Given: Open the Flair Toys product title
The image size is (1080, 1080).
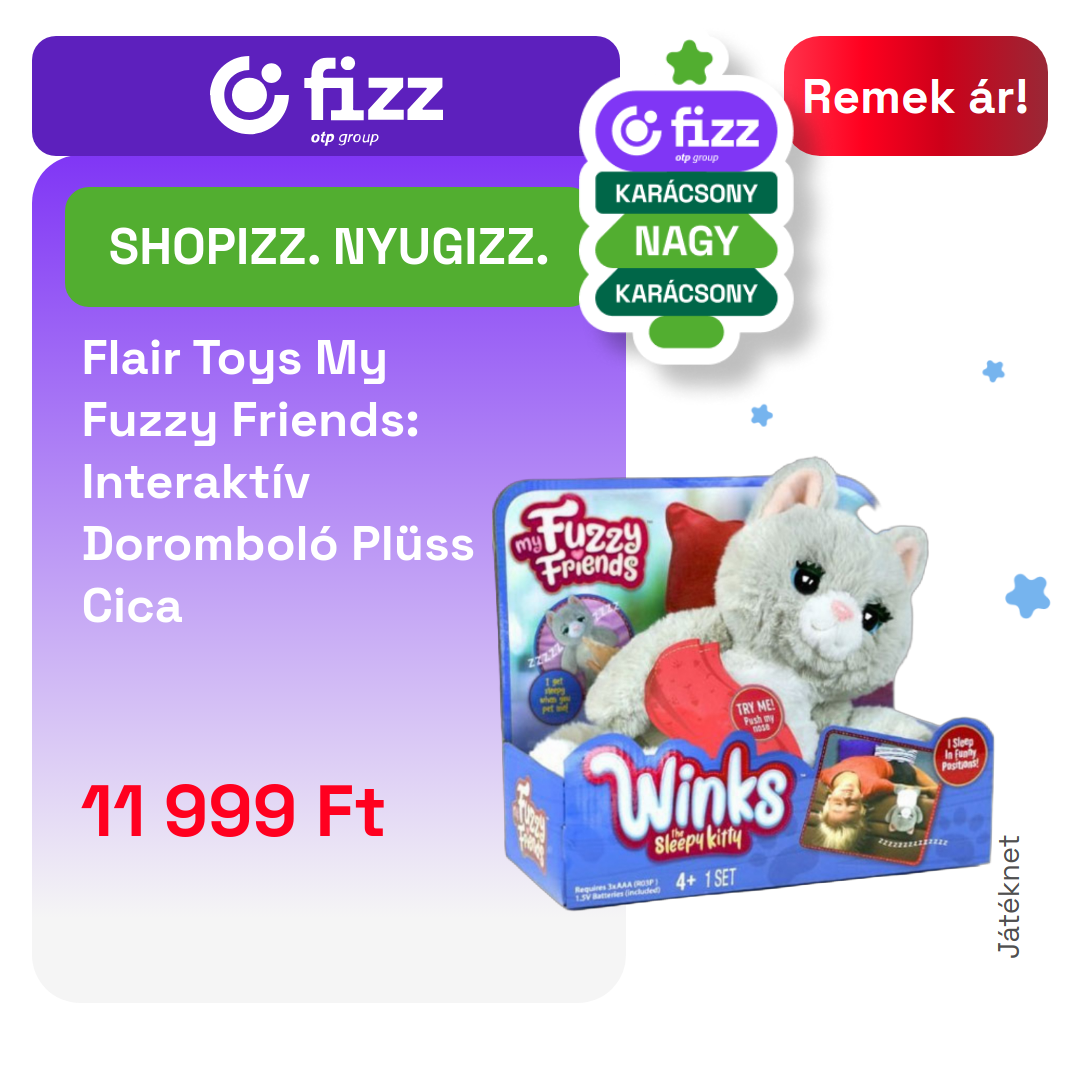Looking at the screenshot, I should pyautogui.click(x=278, y=481).
